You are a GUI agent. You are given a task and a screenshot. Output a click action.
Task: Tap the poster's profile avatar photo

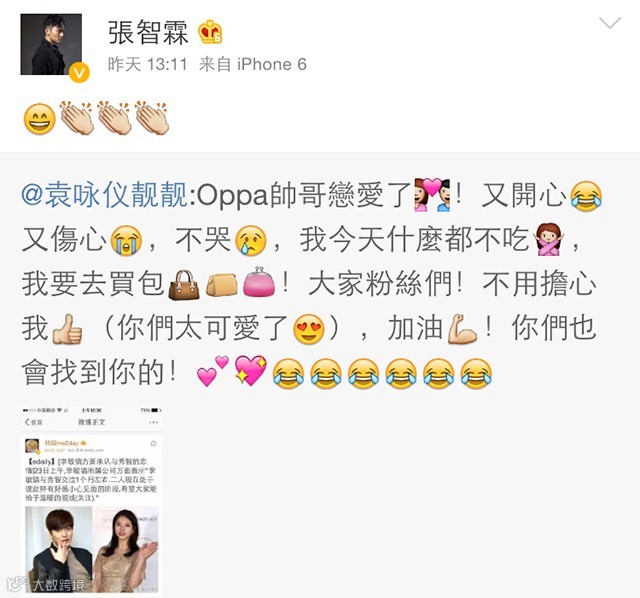click(51, 44)
